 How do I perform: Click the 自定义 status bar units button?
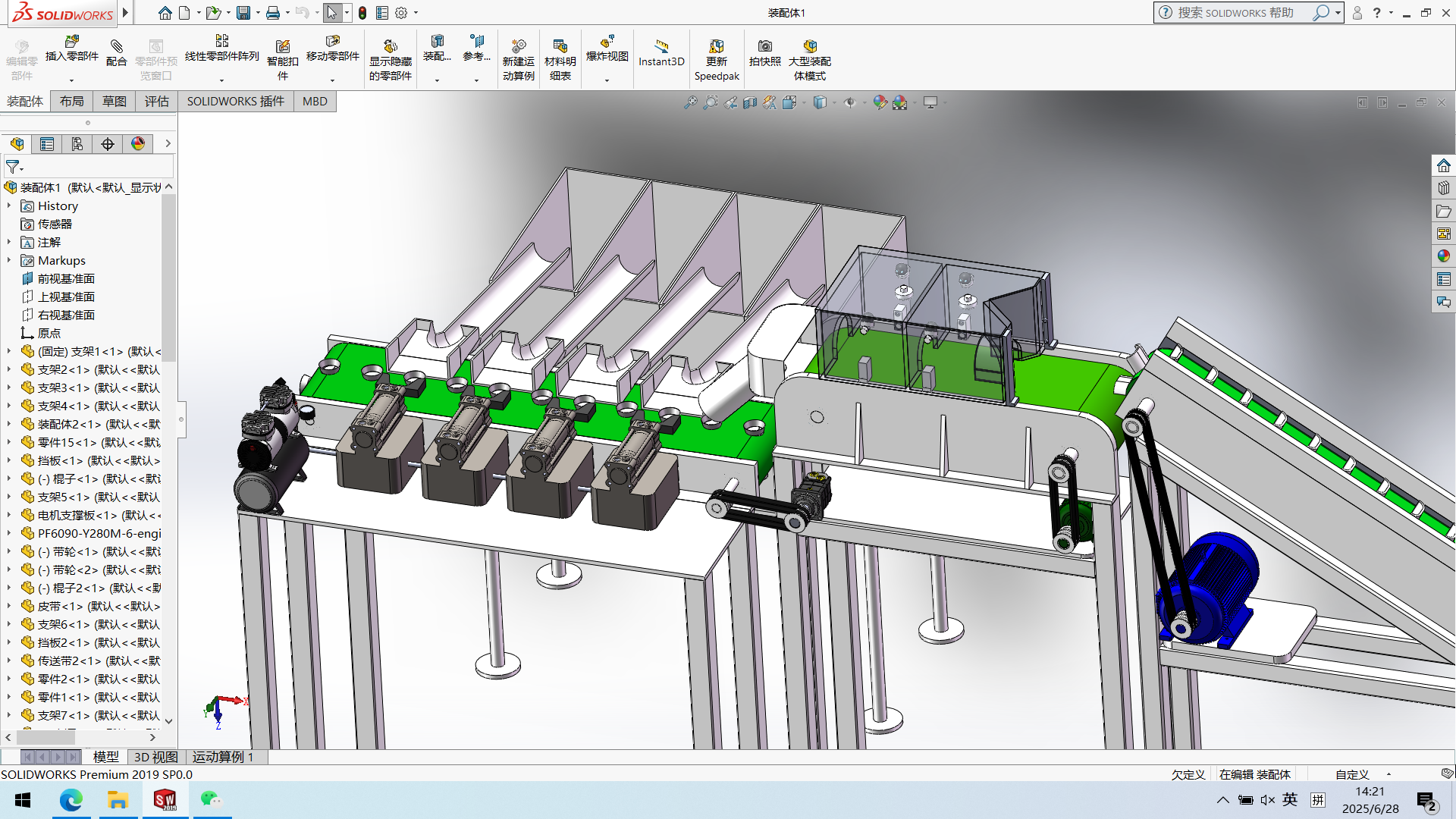point(1352,774)
